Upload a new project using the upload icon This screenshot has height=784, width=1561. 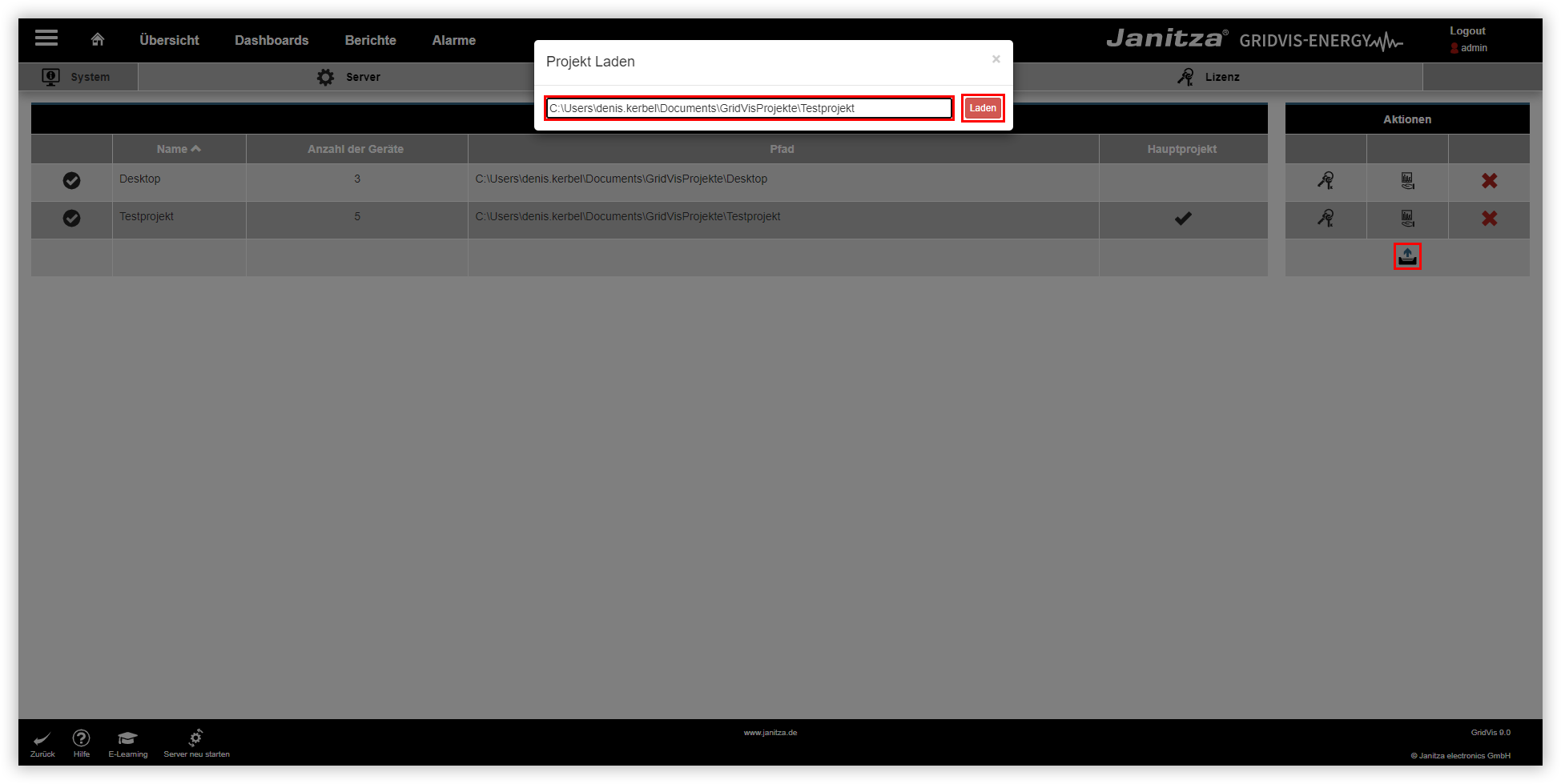tap(1407, 255)
